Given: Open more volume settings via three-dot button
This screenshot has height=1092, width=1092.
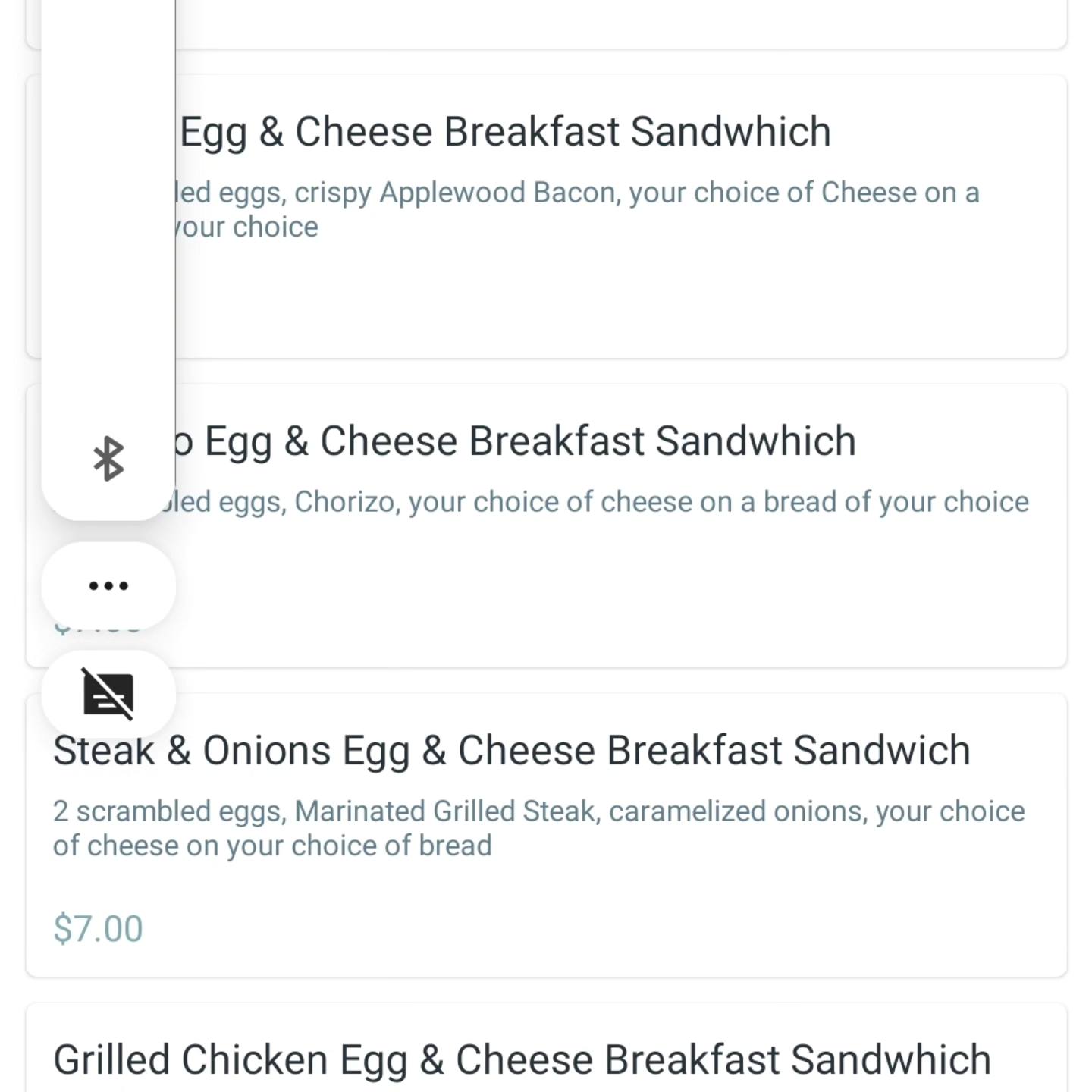Looking at the screenshot, I should [x=108, y=585].
